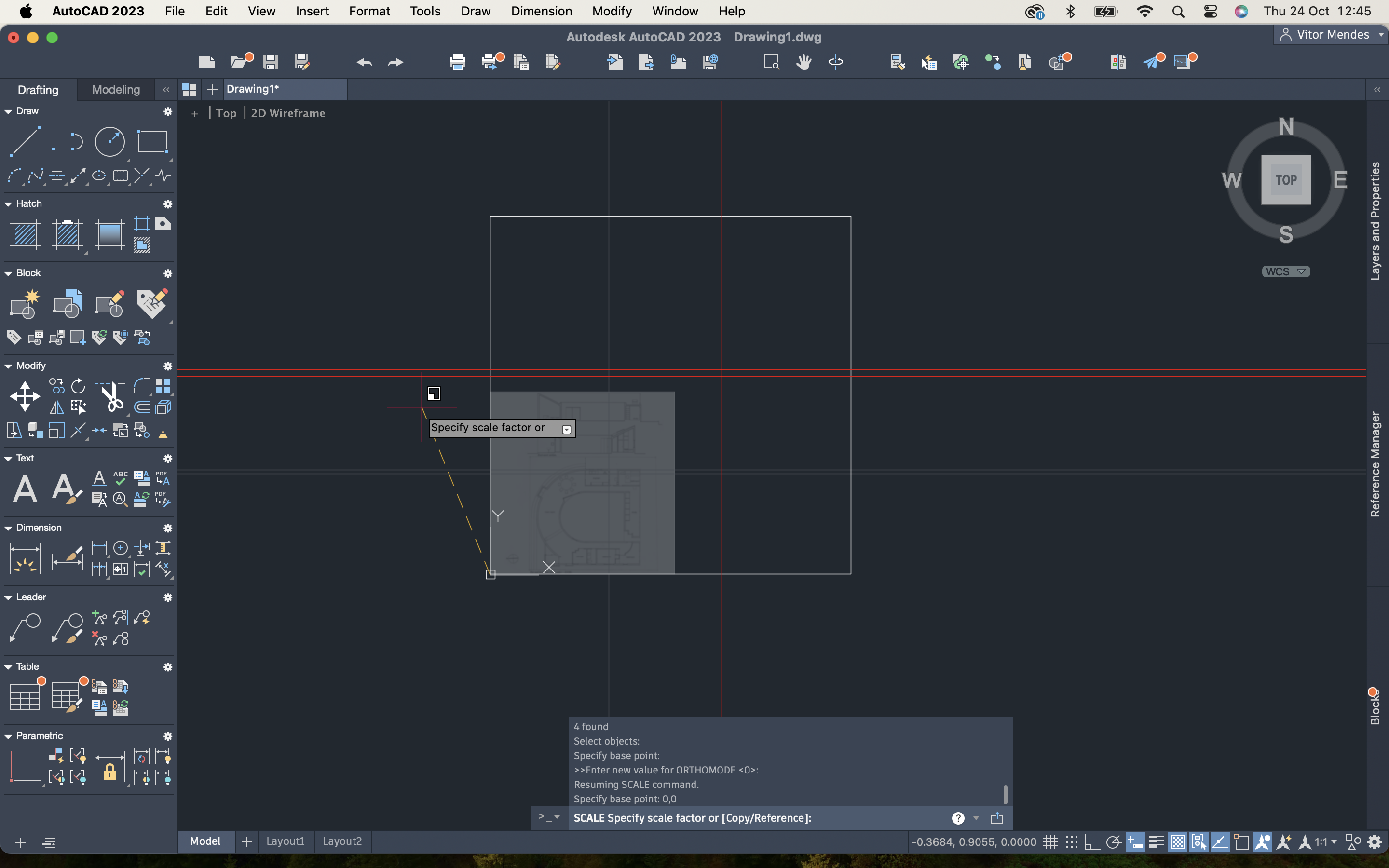Switch to the Modeling tab
Image resolution: width=1389 pixels, height=868 pixels.
coord(116,90)
